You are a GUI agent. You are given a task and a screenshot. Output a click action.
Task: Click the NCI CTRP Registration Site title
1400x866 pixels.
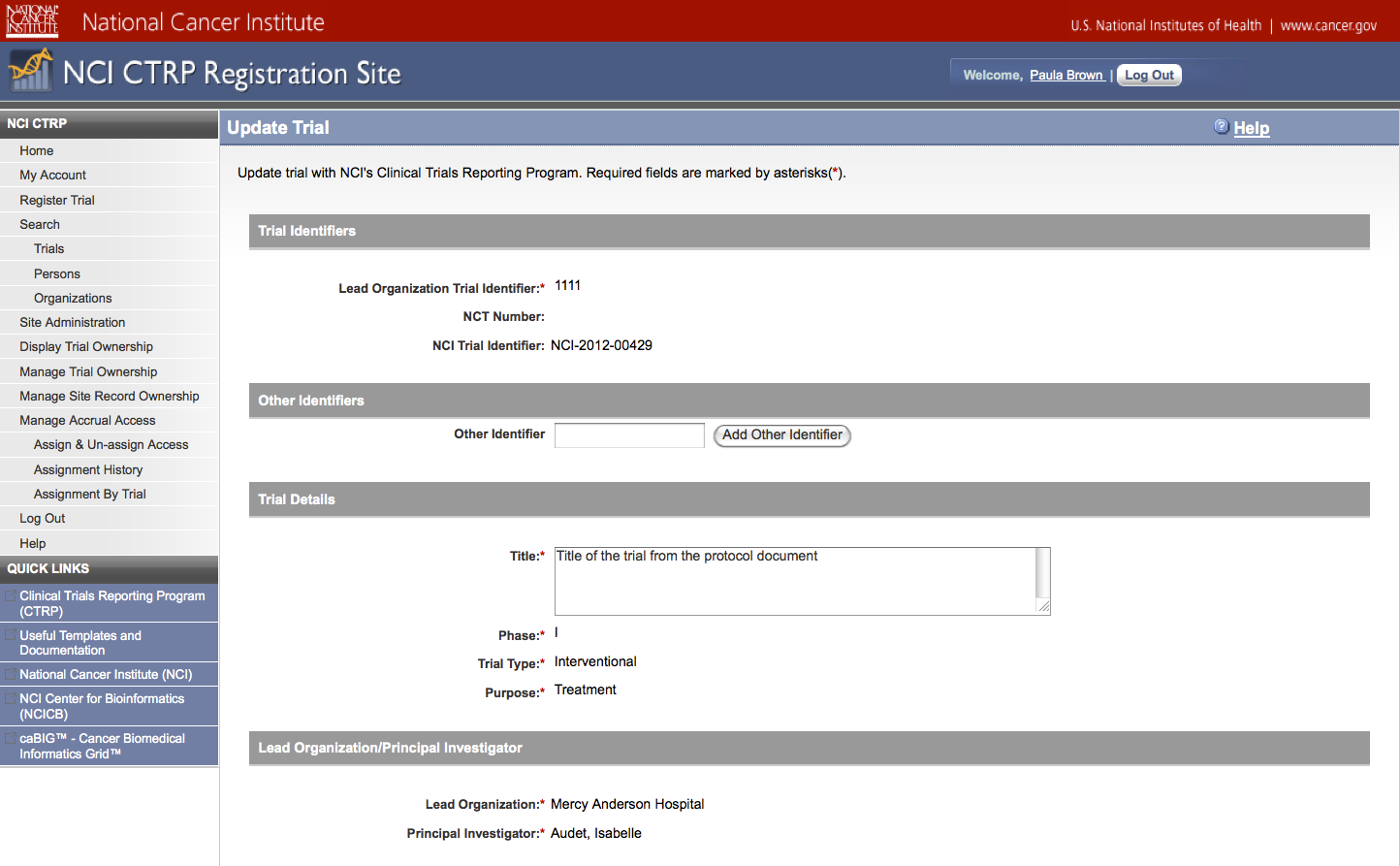232,74
